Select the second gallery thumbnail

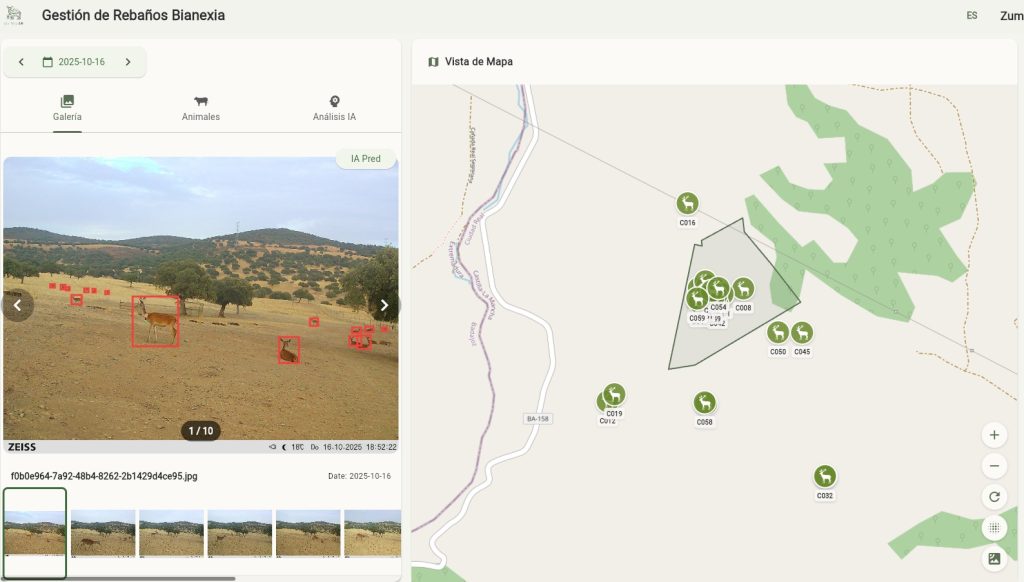coord(103,533)
